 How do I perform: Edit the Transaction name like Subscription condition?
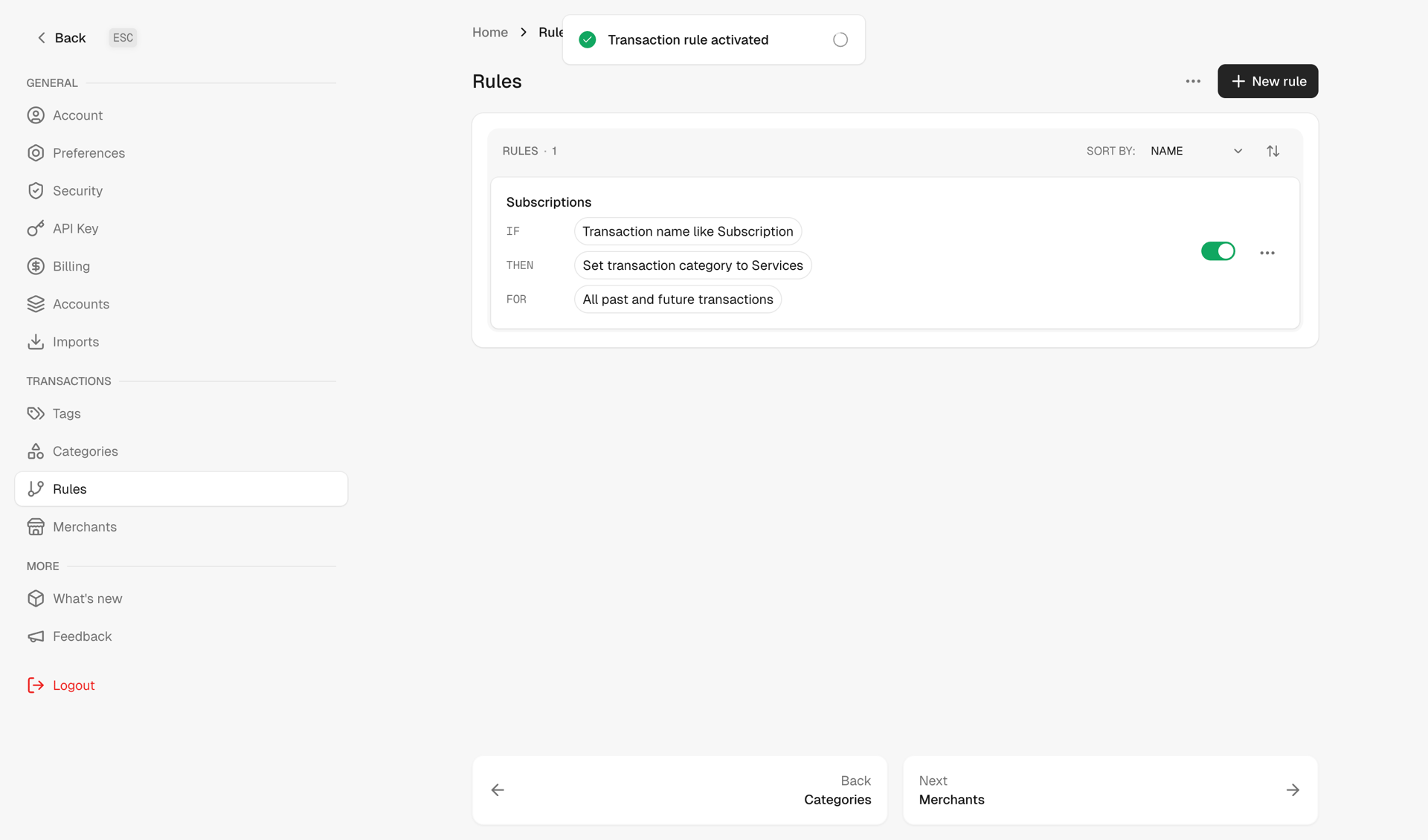click(686, 231)
